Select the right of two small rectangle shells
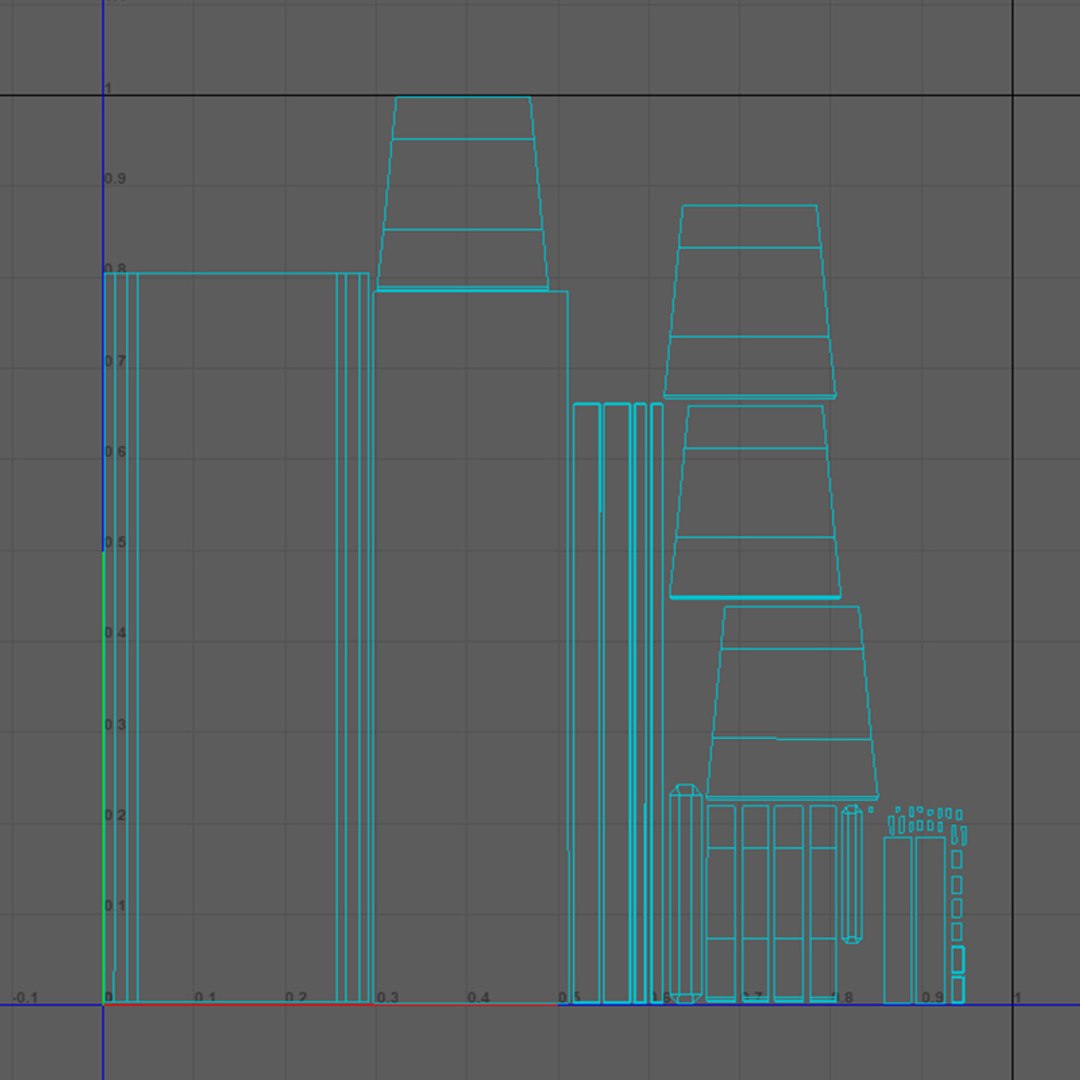 click(x=931, y=920)
